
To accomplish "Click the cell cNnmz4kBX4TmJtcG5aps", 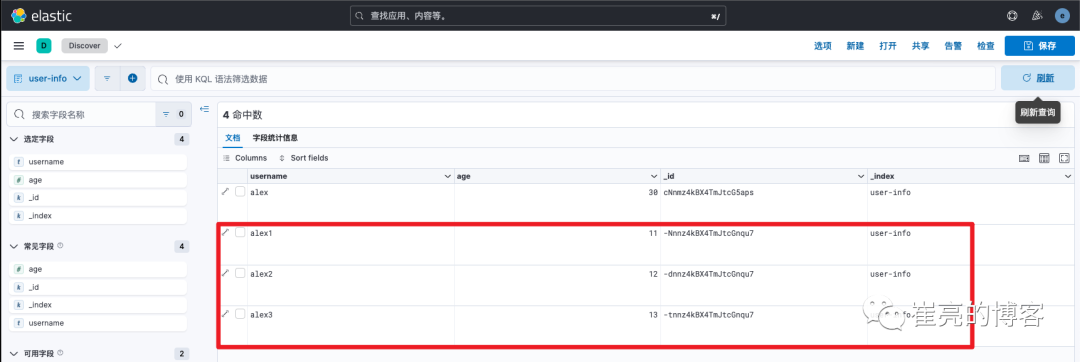I will tap(709, 192).
